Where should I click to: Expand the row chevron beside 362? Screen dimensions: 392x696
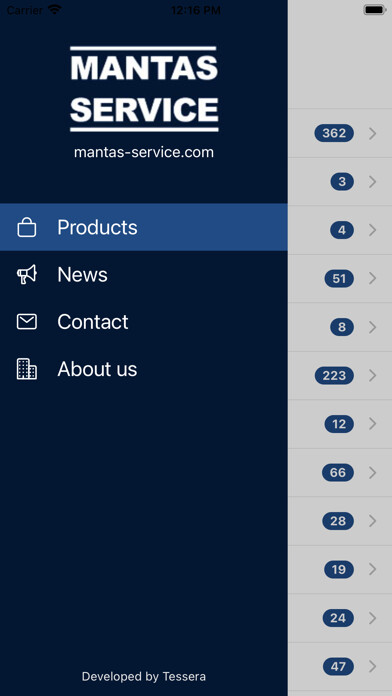coord(372,133)
